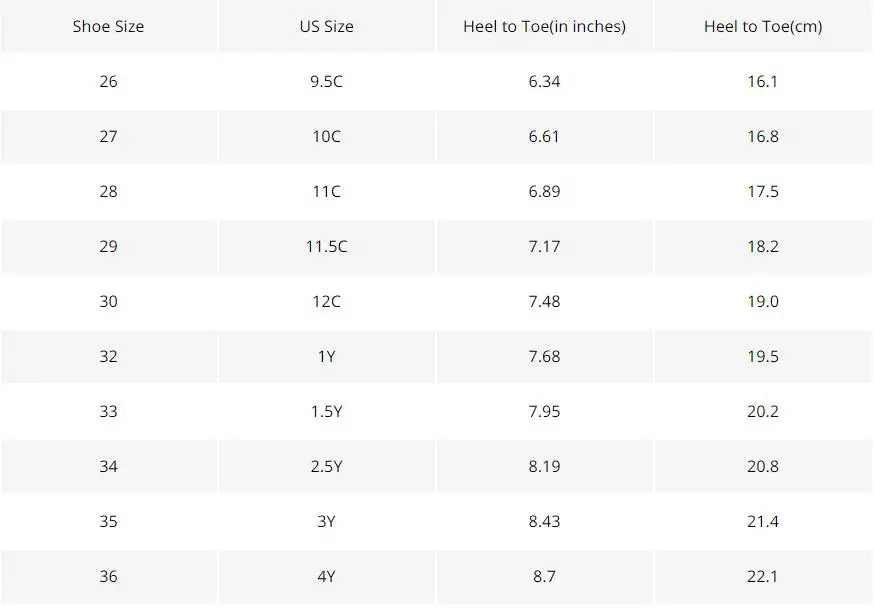Select the 3Y US size cell
874x608 pixels.
(x=327, y=521)
